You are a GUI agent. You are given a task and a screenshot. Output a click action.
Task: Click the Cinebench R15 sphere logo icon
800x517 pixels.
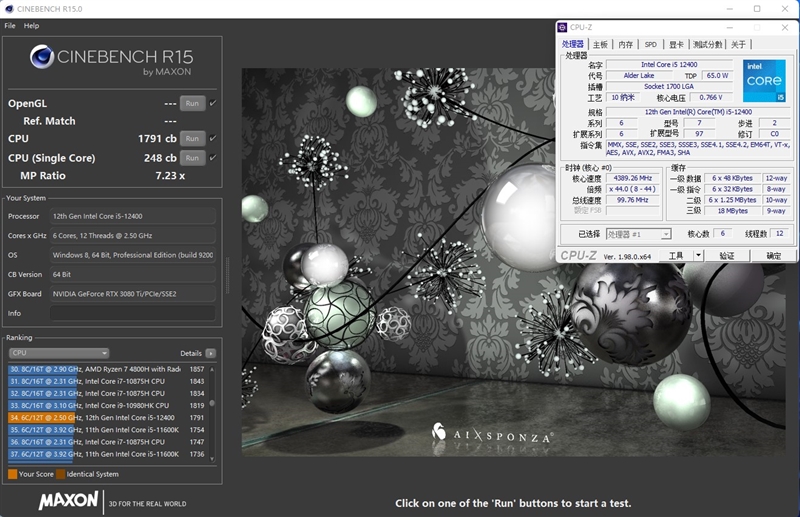coord(42,58)
